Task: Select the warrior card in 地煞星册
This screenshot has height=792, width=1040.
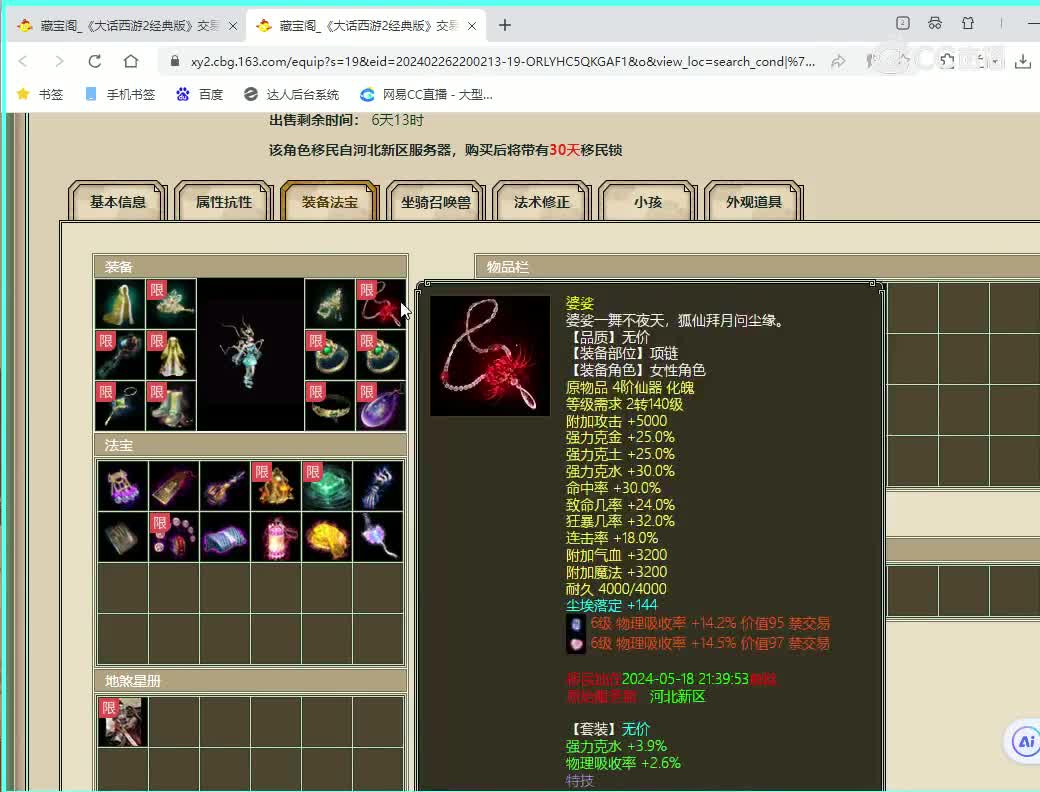Action: coord(123,722)
